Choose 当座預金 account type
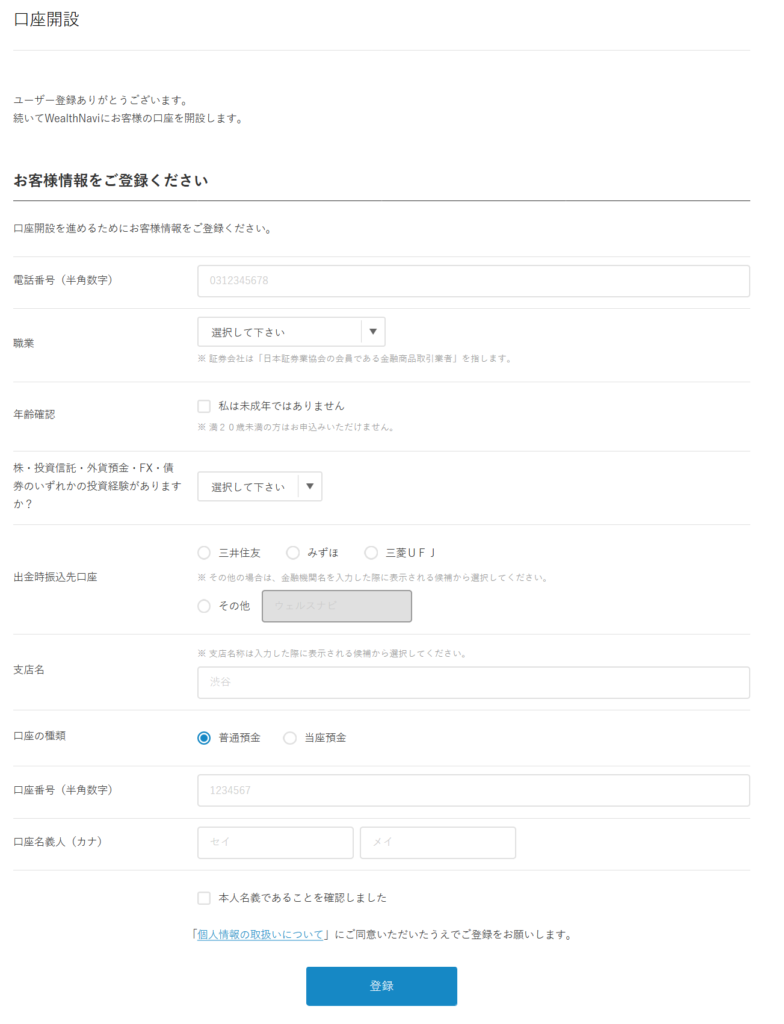Screen dimensions: 784x1024 point(290,738)
